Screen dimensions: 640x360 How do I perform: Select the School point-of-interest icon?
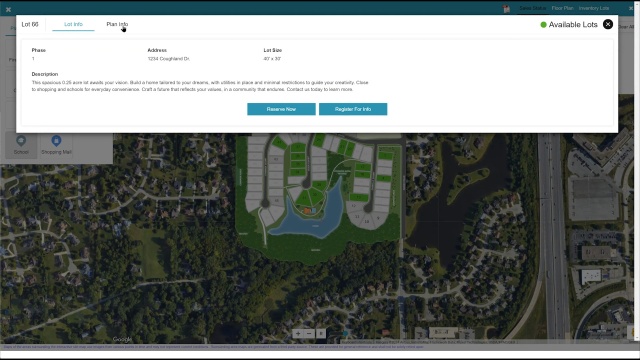[21, 144]
